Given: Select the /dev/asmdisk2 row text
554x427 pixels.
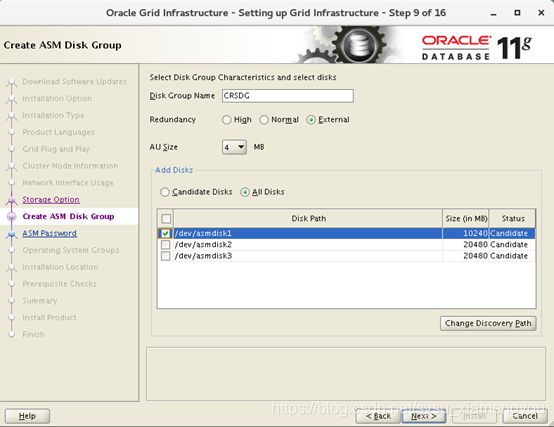Looking at the screenshot, I should (x=203, y=245).
